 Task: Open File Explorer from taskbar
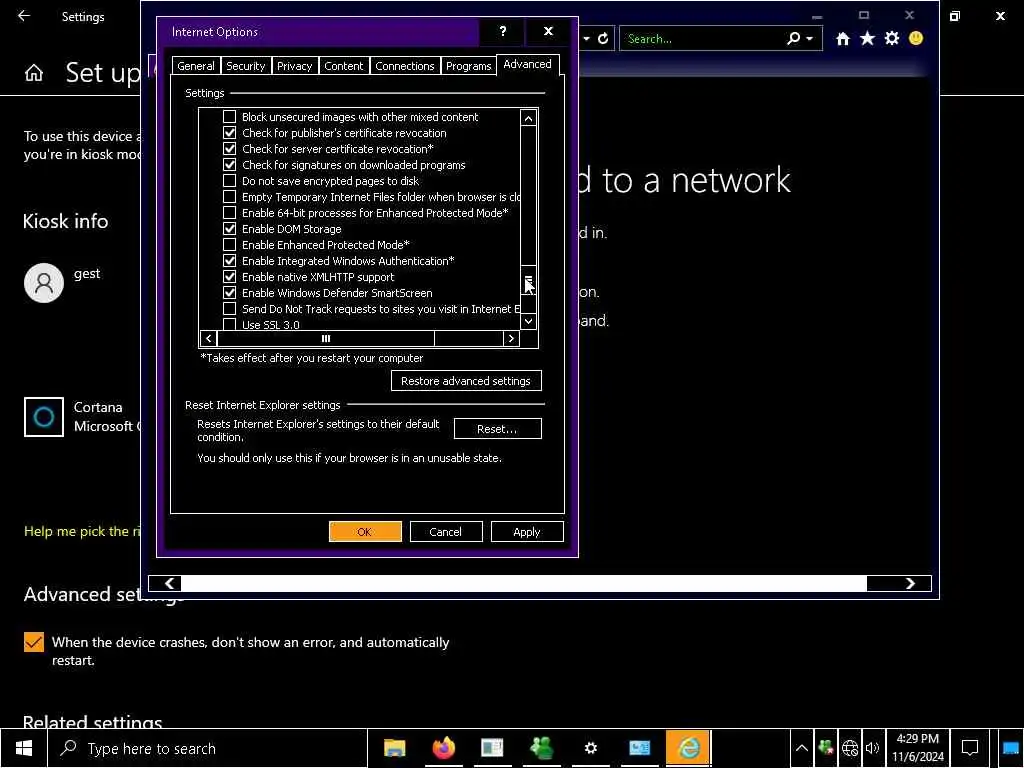point(394,748)
